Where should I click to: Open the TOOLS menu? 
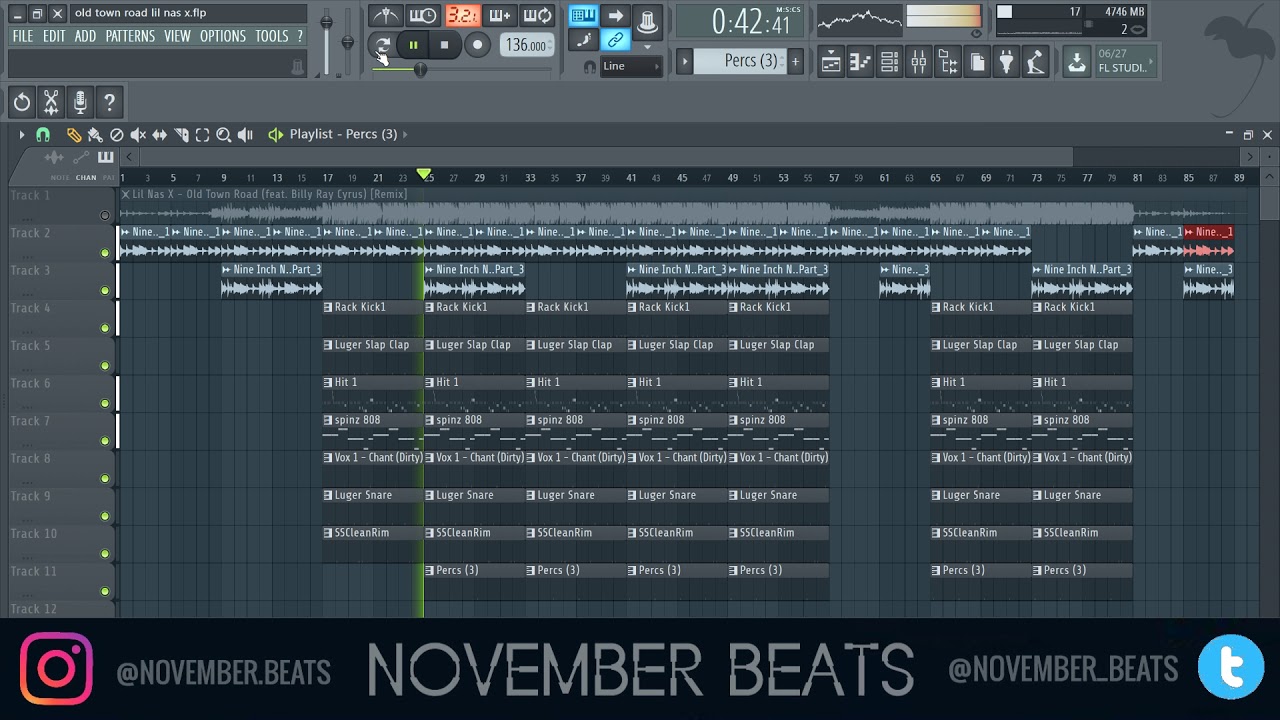271,36
